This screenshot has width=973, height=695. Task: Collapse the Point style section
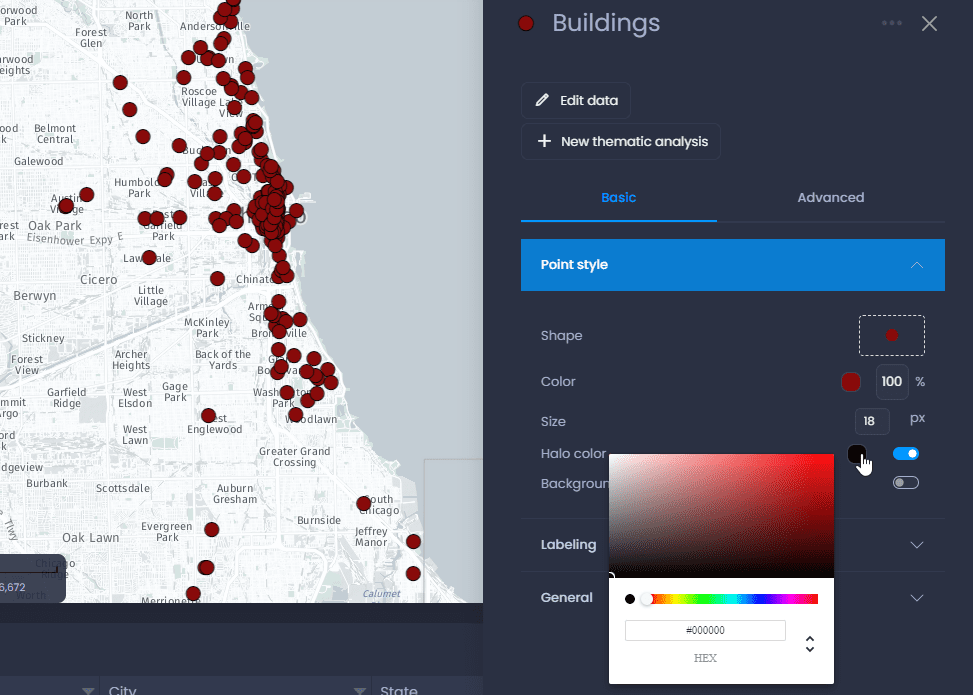coord(733,265)
